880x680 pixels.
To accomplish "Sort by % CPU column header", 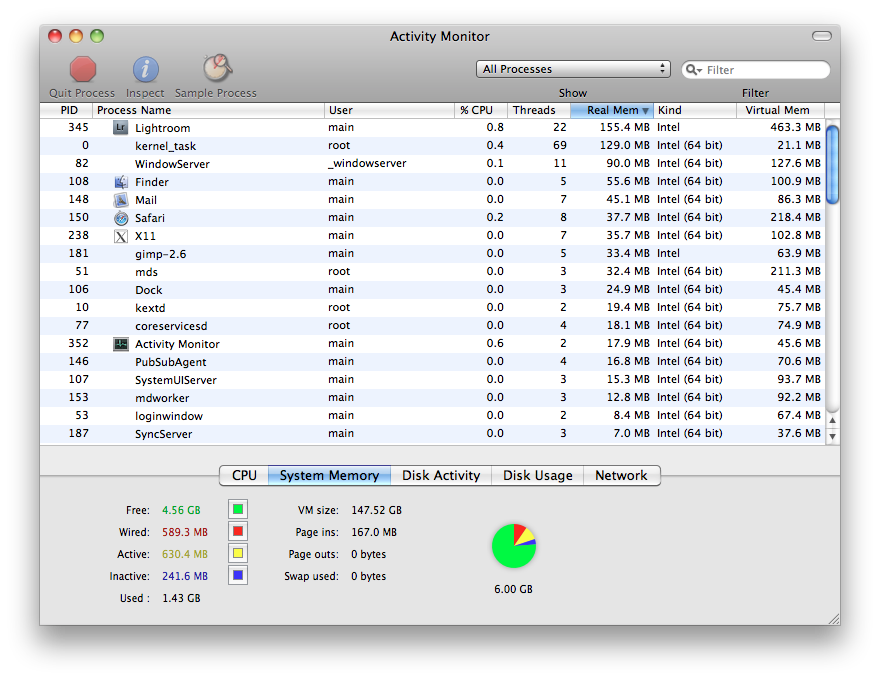I will point(480,110).
